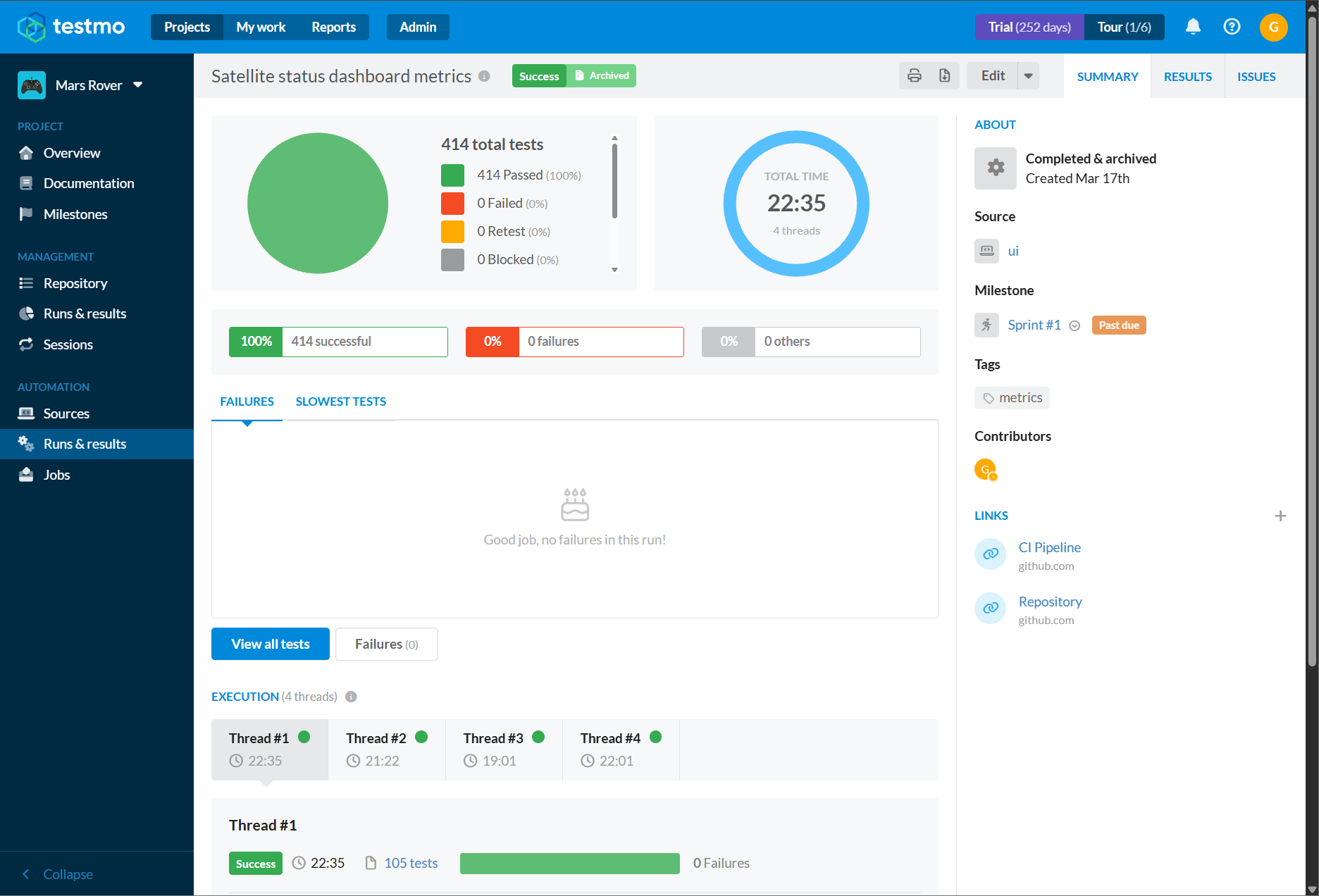Image resolution: width=1319 pixels, height=896 pixels.
Task: Switch to the Results tab
Action: point(1187,77)
